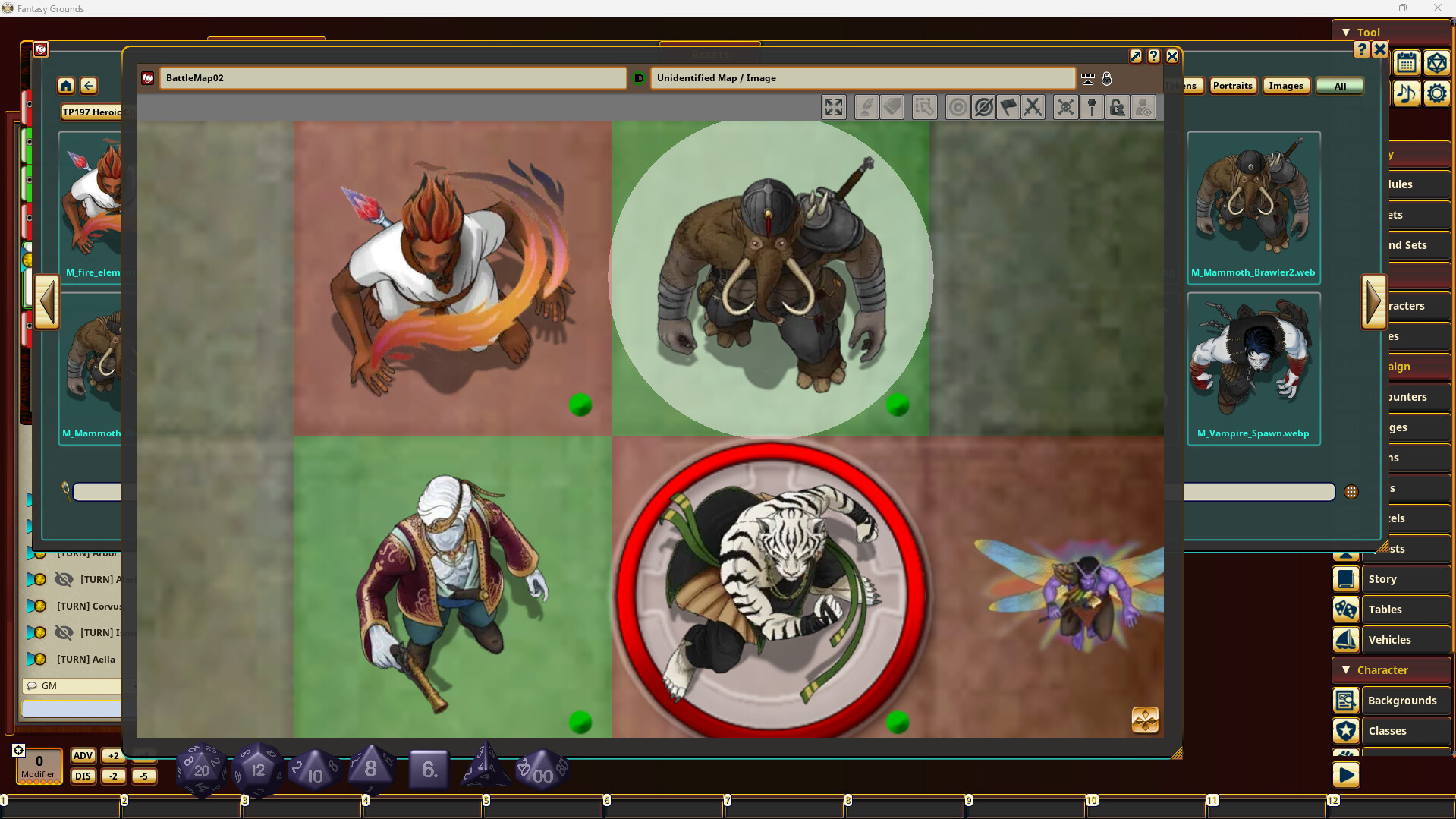Click the d20 die
Viewport: 1456px width, 819px height.
pyautogui.click(x=201, y=770)
